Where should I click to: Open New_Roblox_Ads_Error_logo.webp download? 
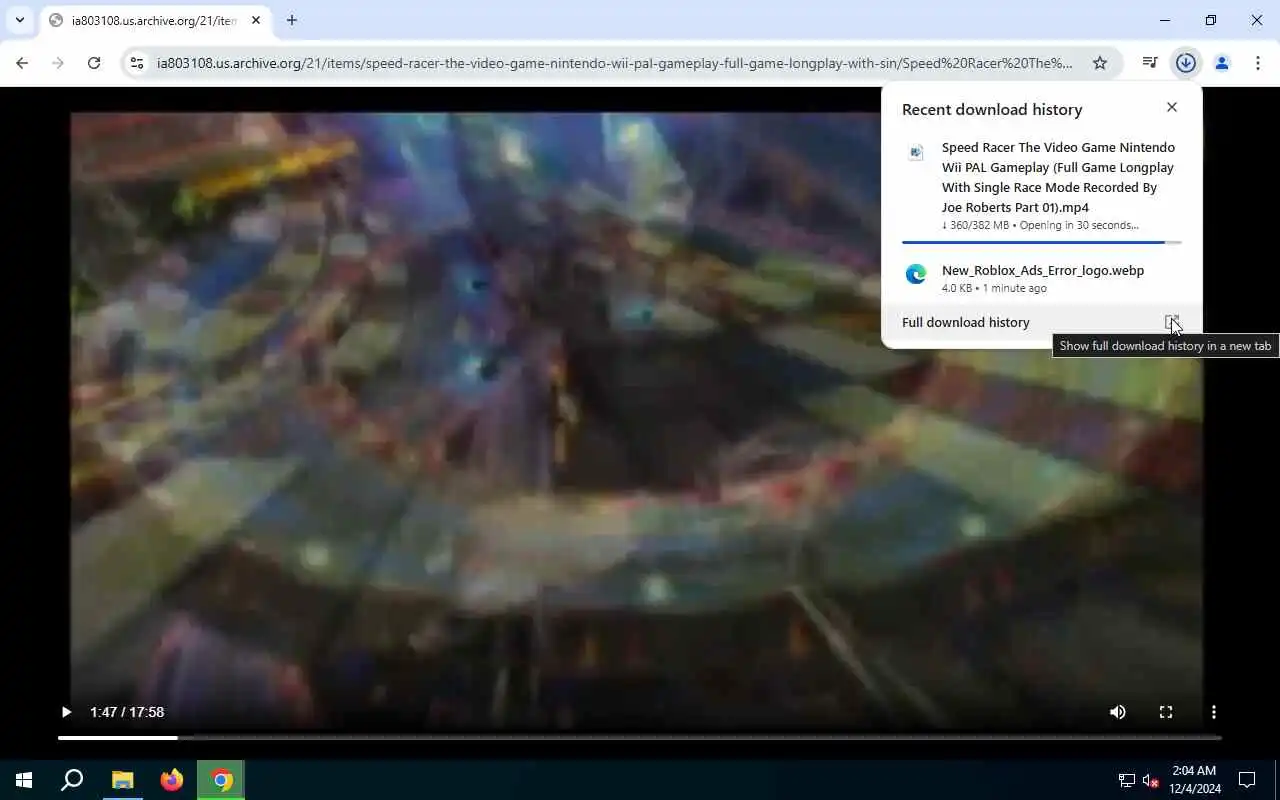[1041, 278]
